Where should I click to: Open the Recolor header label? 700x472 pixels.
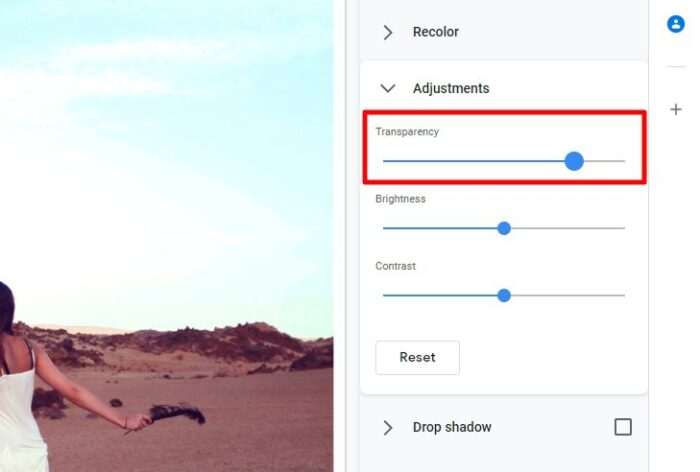[x=436, y=32]
